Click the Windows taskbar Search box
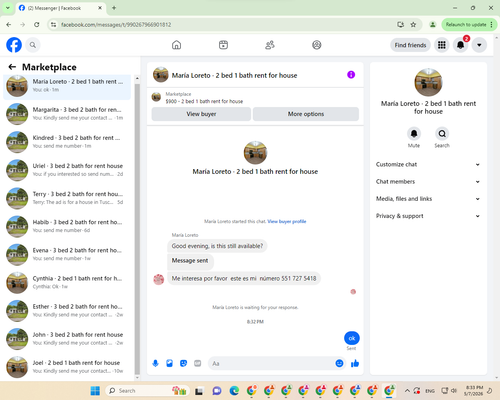Screen dimensions: 500x400 point(147,391)
